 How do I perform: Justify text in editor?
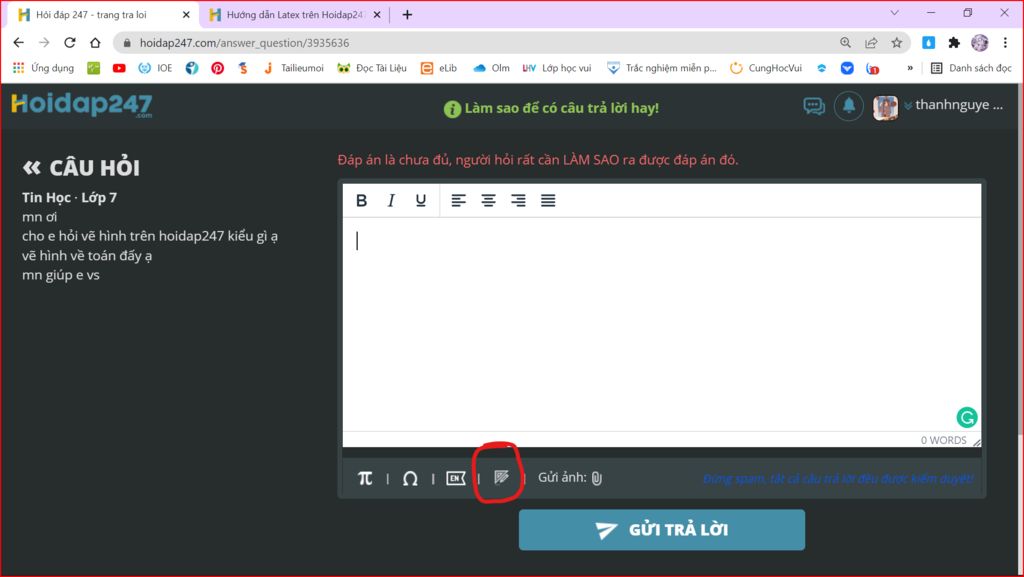548,201
